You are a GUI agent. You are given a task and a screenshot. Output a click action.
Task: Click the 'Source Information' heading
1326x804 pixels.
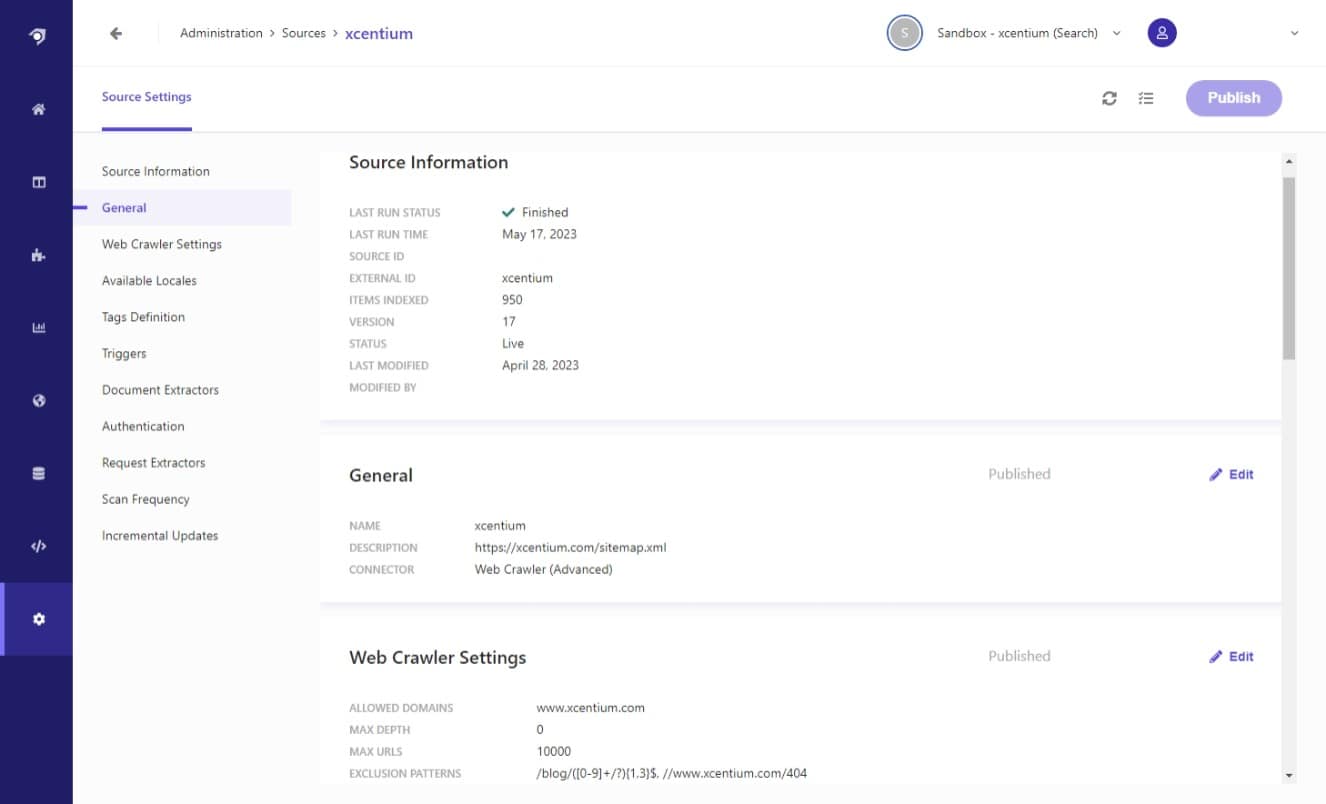428,162
